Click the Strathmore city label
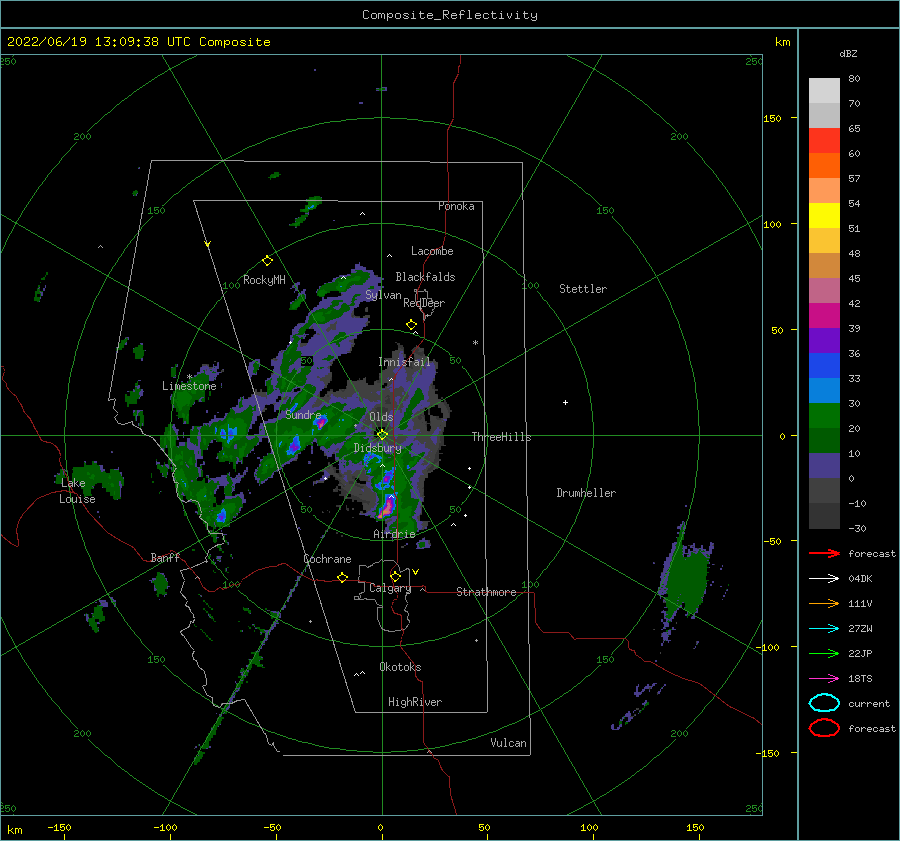 pyautogui.click(x=486, y=592)
